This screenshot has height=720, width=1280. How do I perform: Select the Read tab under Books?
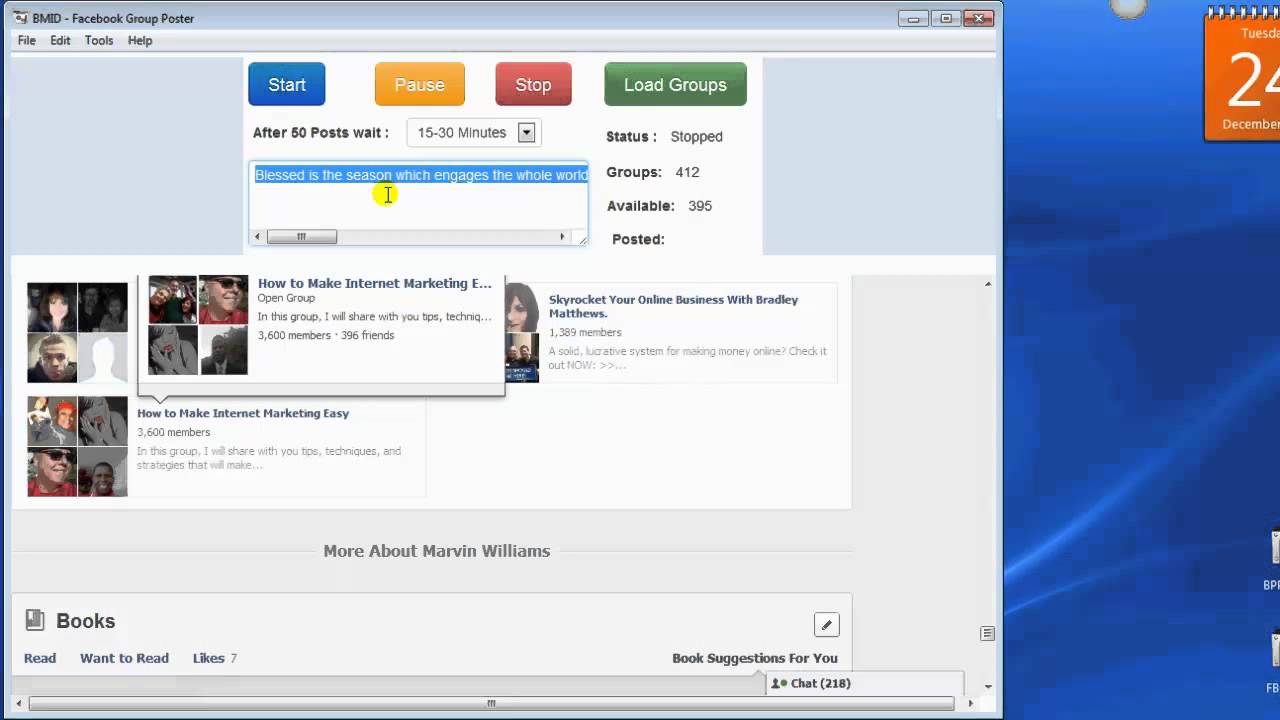[40, 658]
